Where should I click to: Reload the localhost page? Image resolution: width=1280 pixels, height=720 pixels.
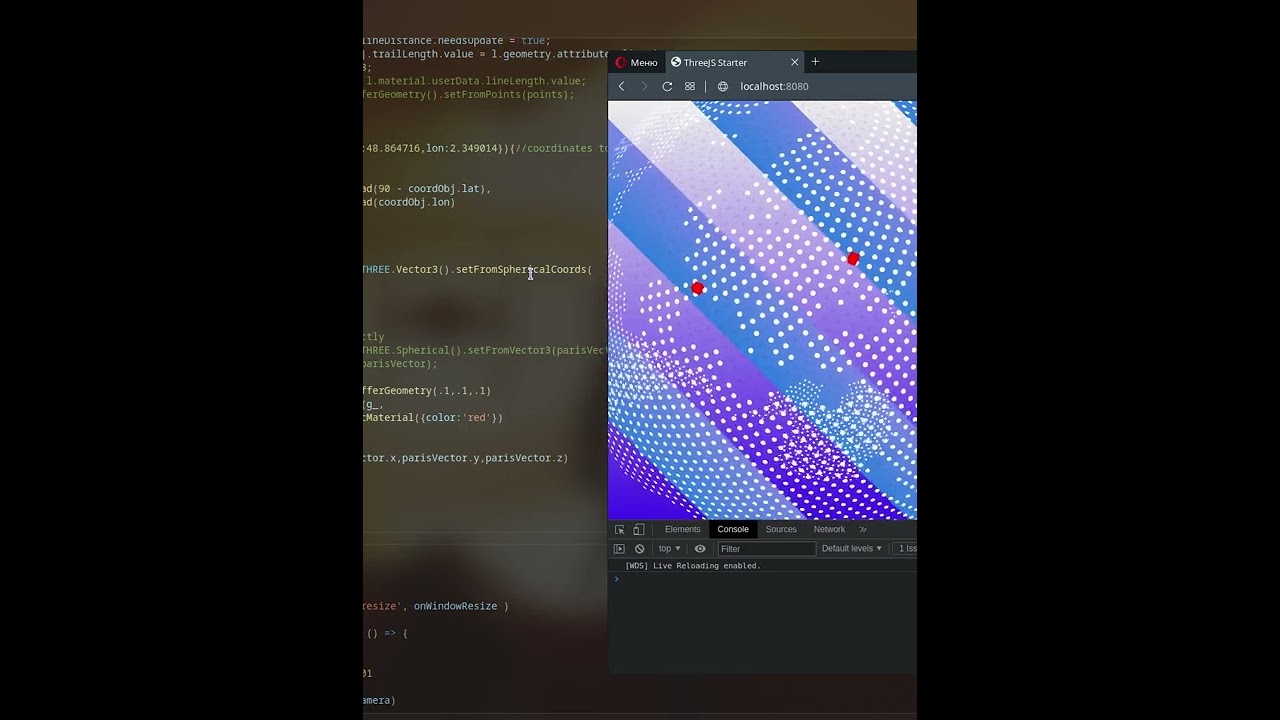667,86
